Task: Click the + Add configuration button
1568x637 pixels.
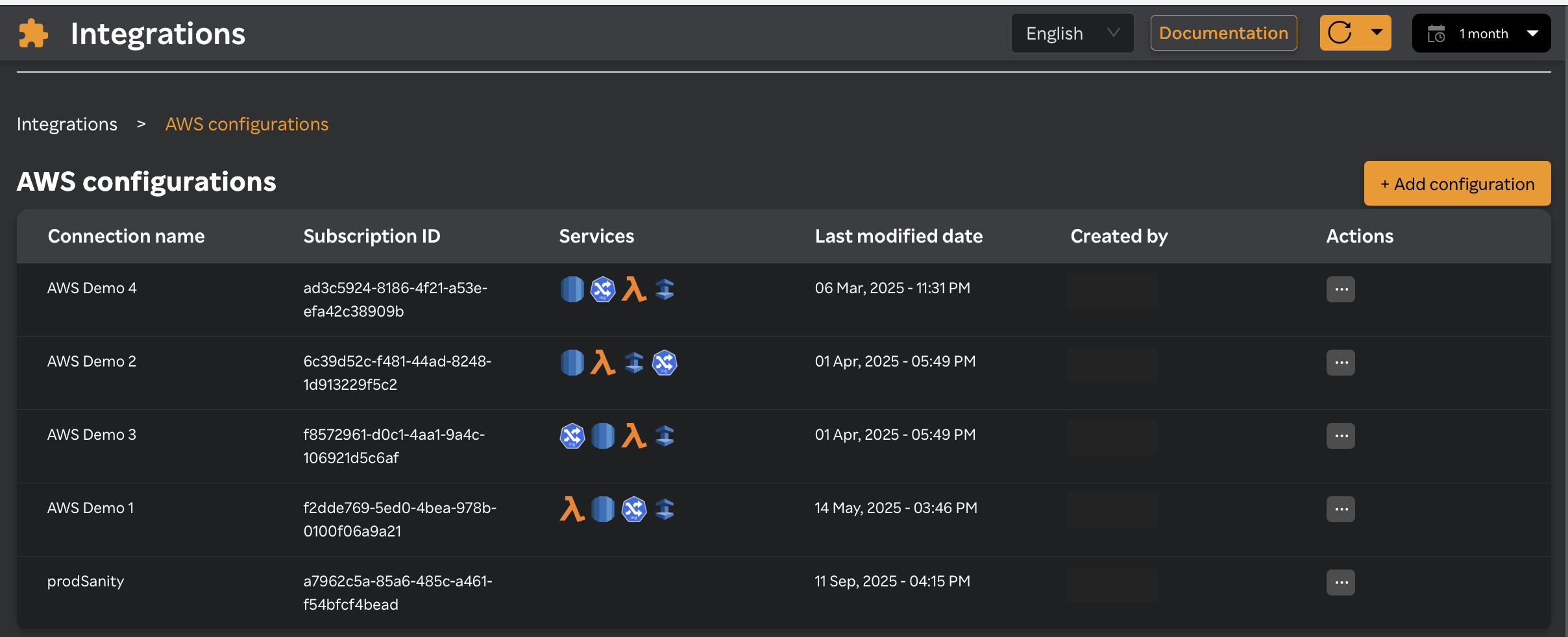Action: point(1457,184)
